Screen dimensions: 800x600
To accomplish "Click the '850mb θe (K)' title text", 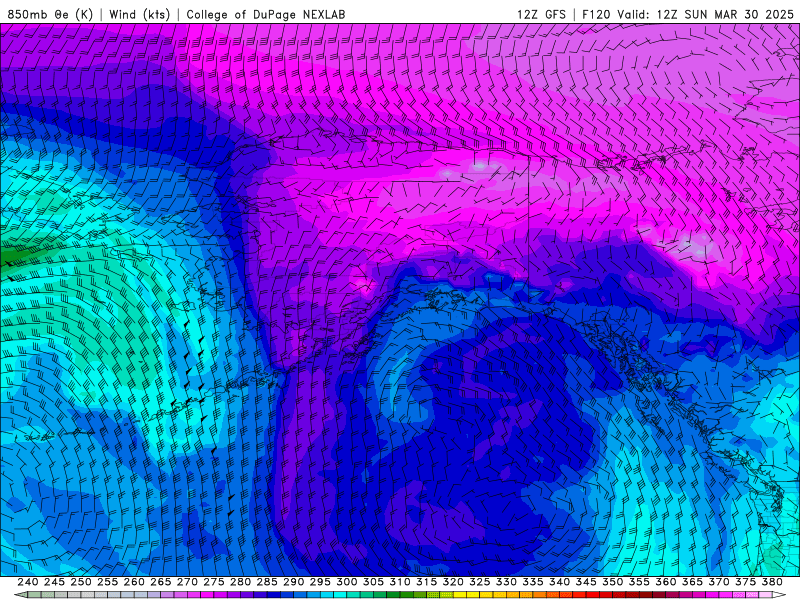I will [x=50, y=14].
